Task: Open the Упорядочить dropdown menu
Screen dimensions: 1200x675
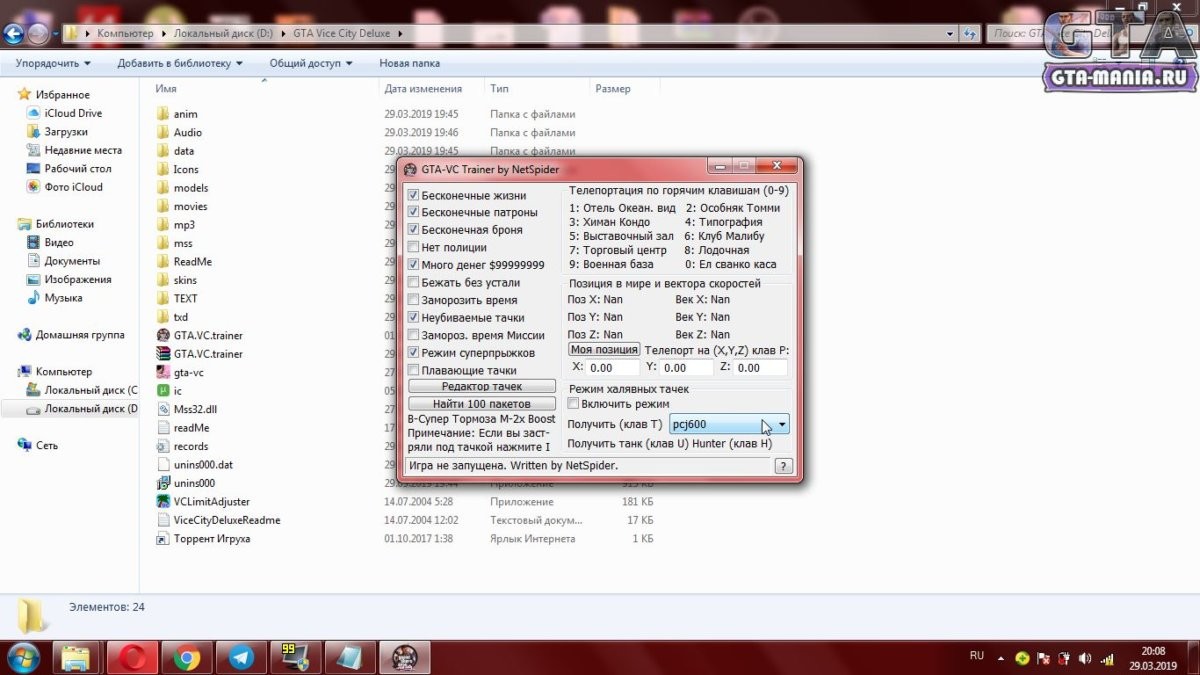Action: [x=53, y=63]
